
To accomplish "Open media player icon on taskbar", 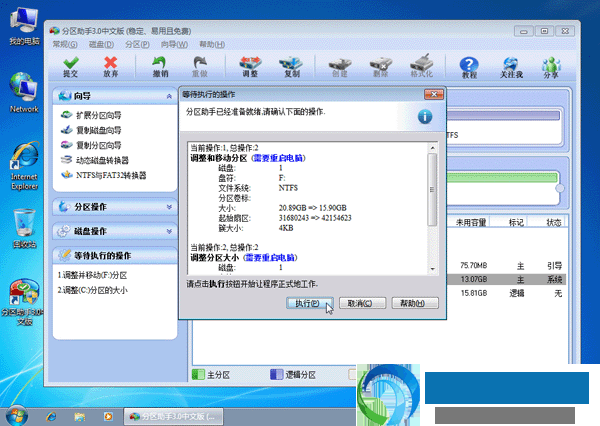I will pyautogui.click(x=108, y=416).
